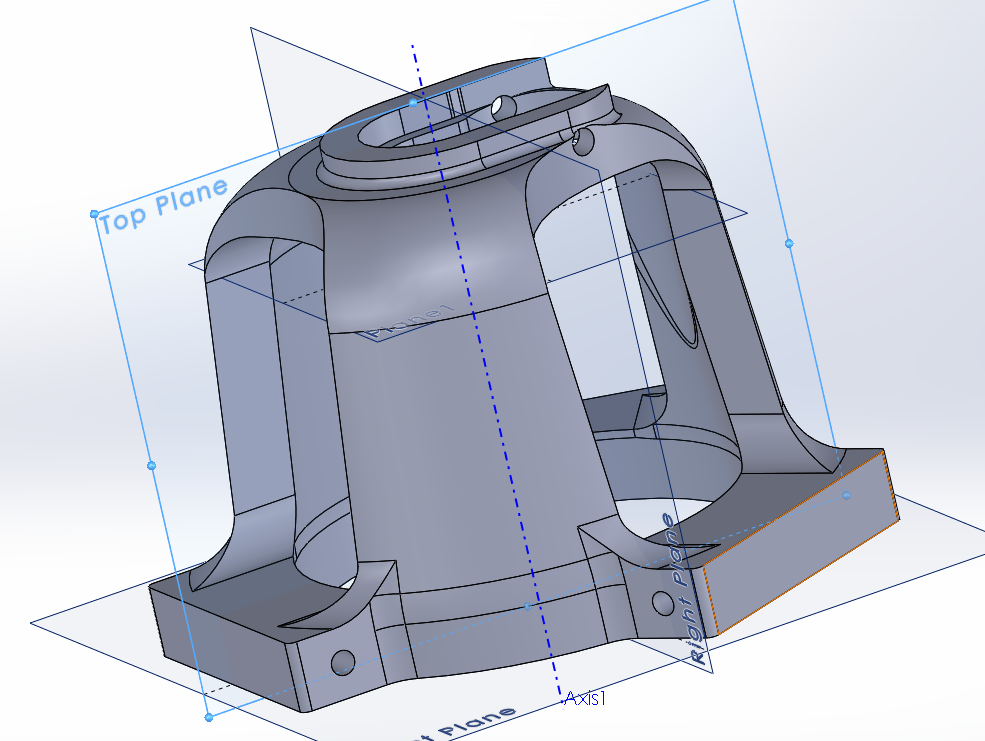Grab the Top Plane handle on the top ring
The image size is (985, 741).
pyautogui.click(x=413, y=102)
